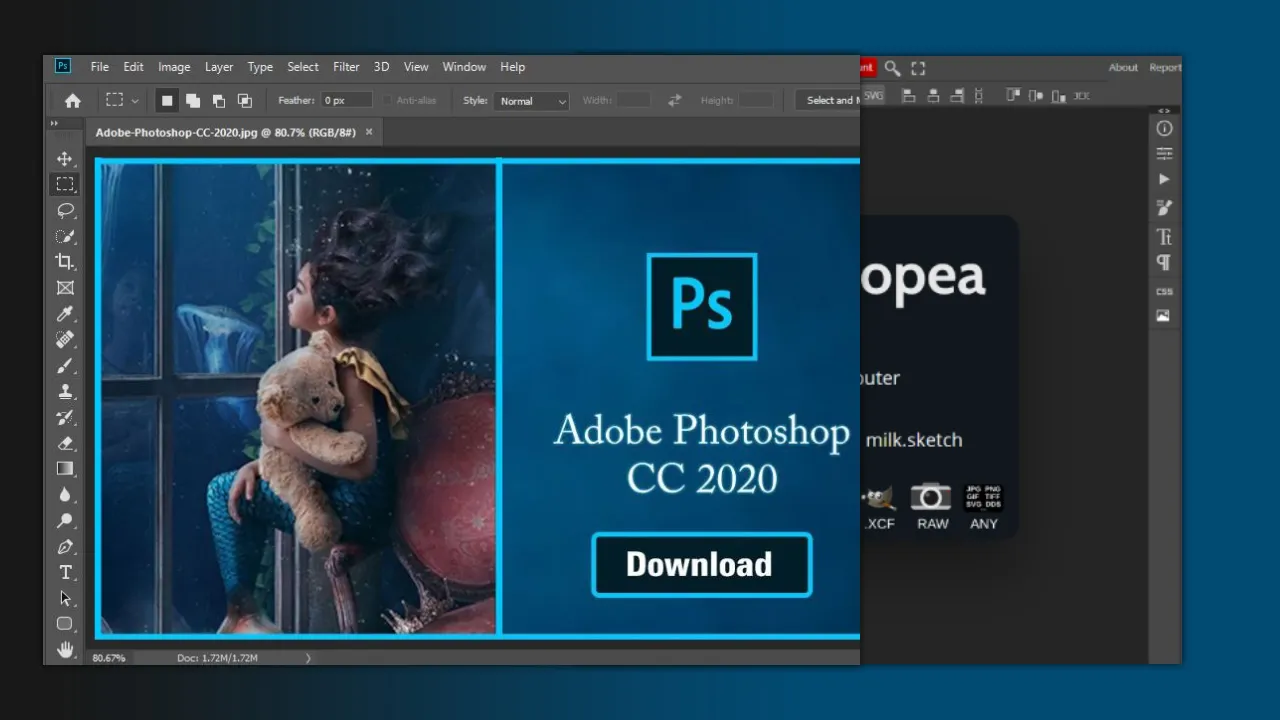Select the Lasso tool
The image size is (1280, 720).
click(x=65, y=210)
